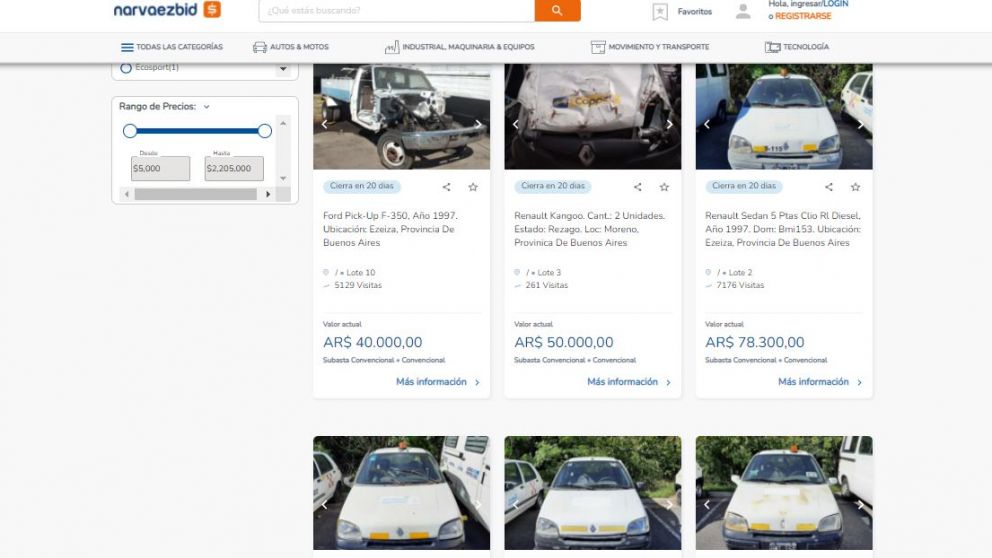Collapse the Rango de Precios section
This screenshot has height=558, width=992.
[206, 107]
